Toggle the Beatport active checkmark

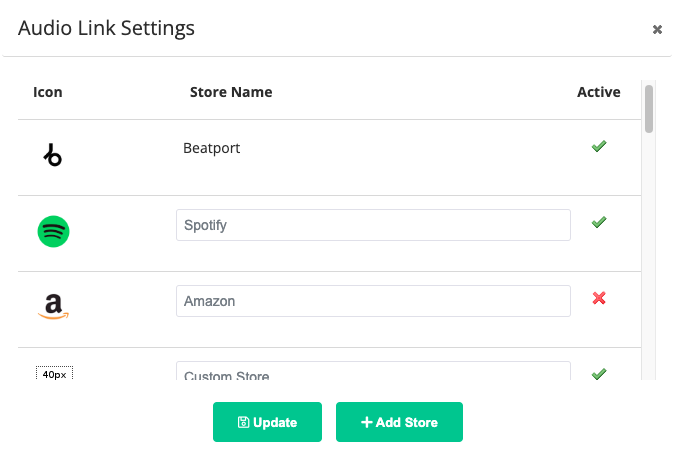coord(599,146)
